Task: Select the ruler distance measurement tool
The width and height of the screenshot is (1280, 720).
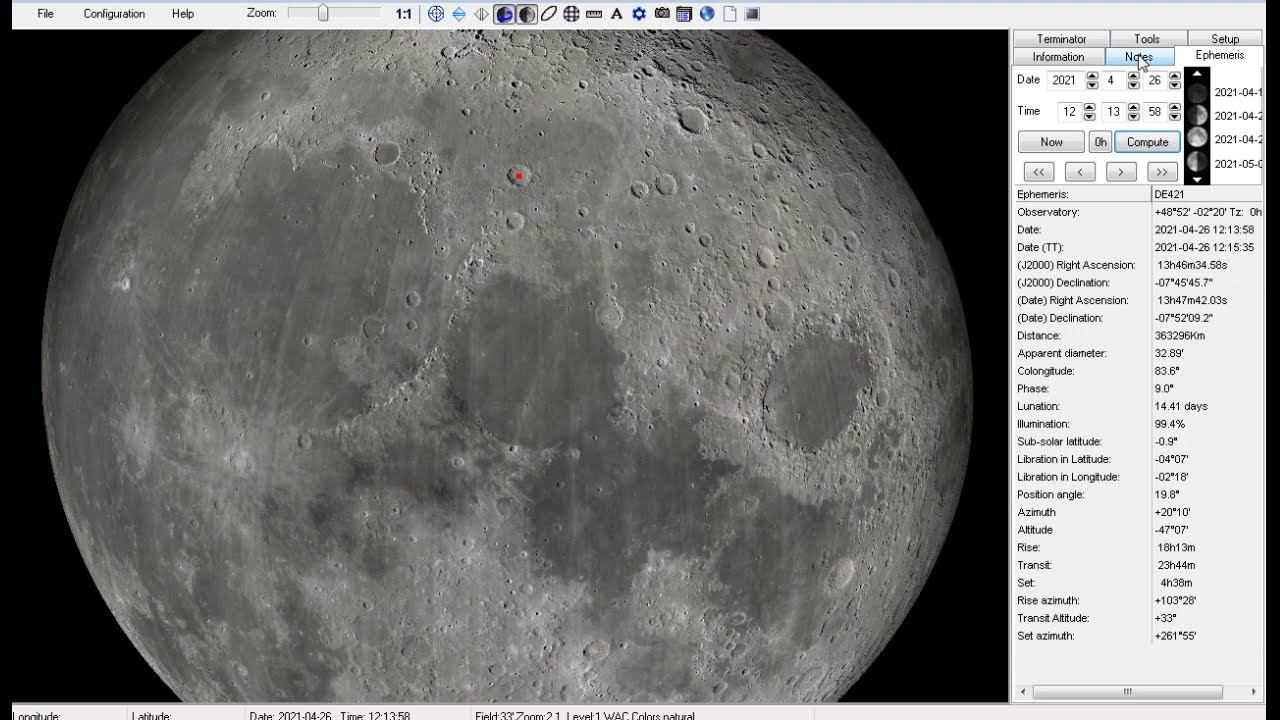Action: 594,14
